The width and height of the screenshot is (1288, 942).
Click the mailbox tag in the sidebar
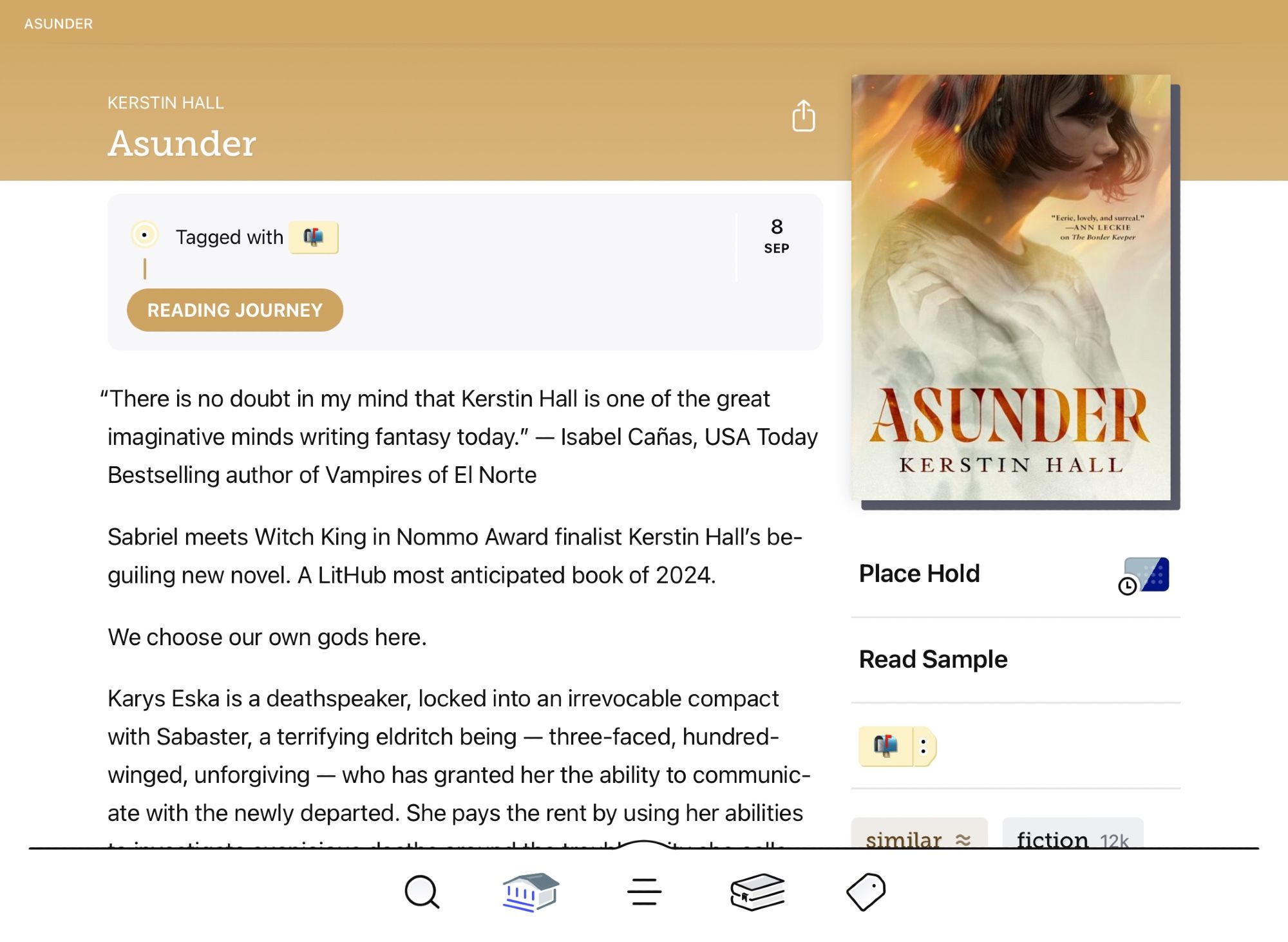click(885, 746)
